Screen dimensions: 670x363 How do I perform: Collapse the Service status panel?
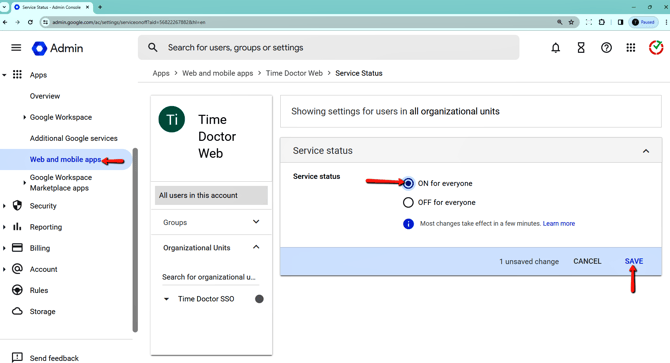pyautogui.click(x=646, y=151)
